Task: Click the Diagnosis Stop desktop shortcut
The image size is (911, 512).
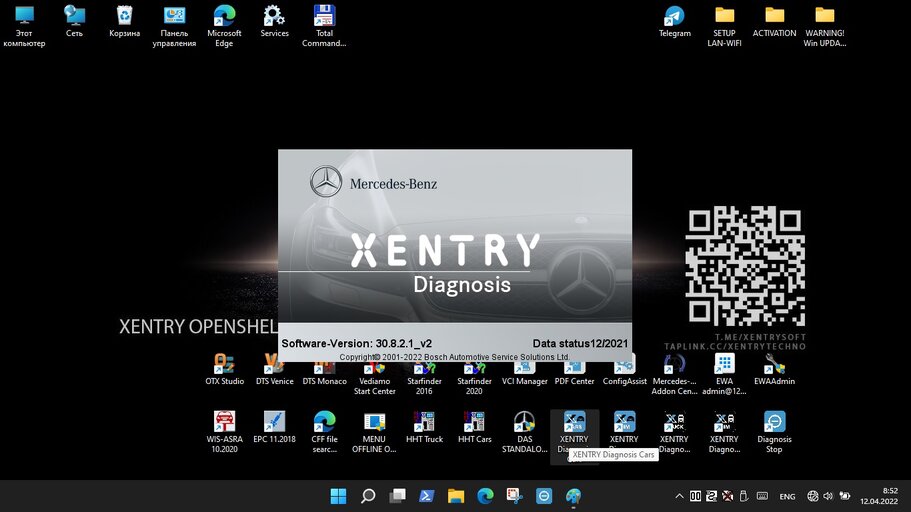Action: tap(774, 432)
